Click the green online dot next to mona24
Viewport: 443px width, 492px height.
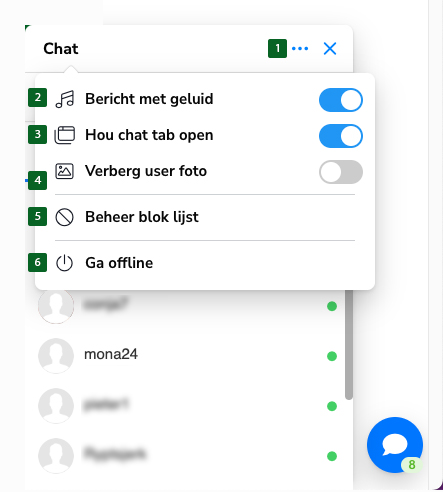[332, 356]
